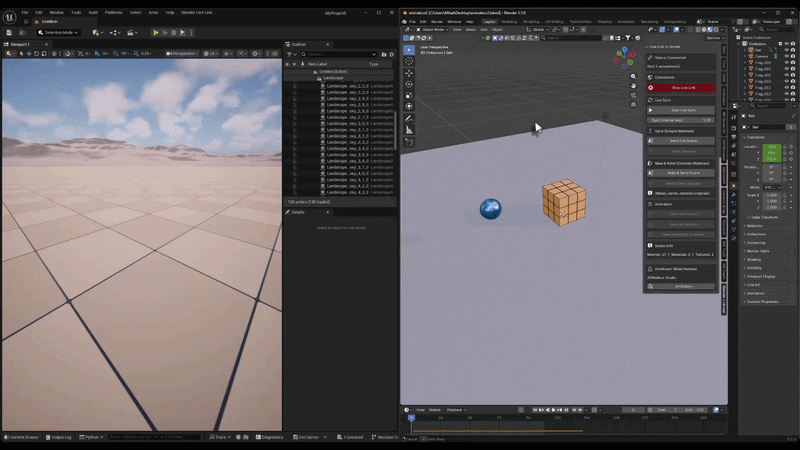Open the Unreal Blender Live Link menu
The height and width of the screenshot is (450, 800).
197,13
